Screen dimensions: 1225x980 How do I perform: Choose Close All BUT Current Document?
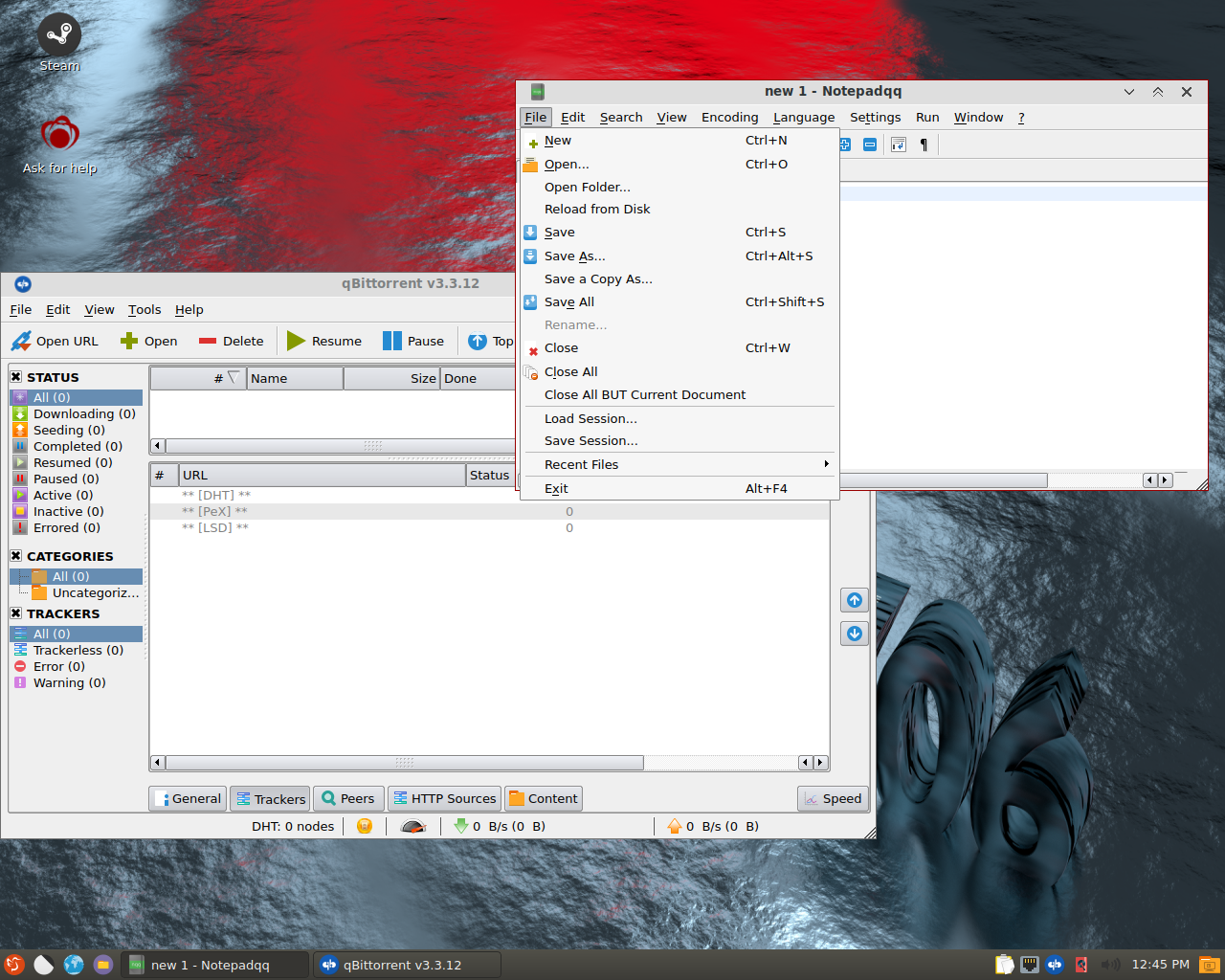point(679,394)
